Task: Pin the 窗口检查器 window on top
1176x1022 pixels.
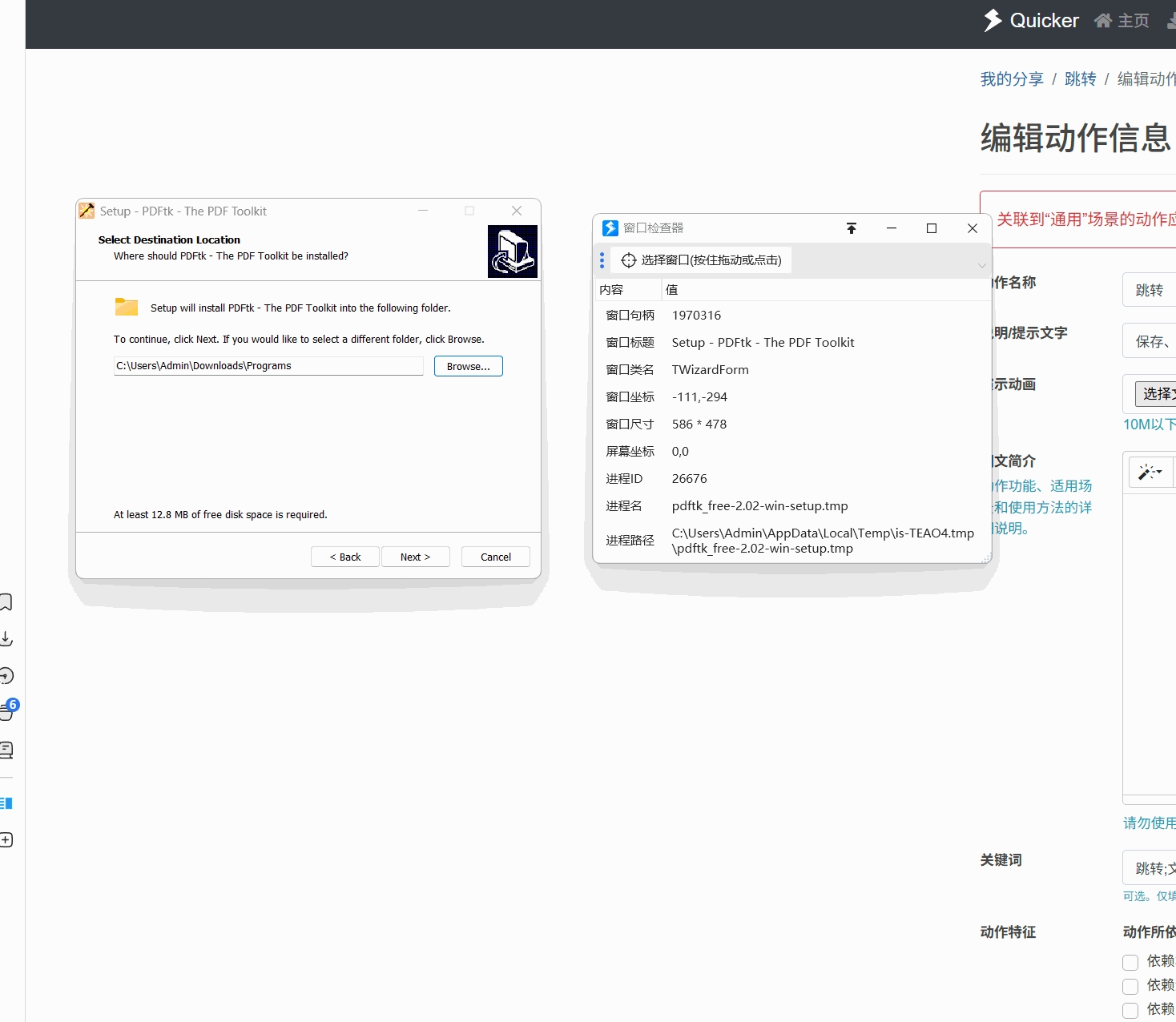Action: (852, 228)
